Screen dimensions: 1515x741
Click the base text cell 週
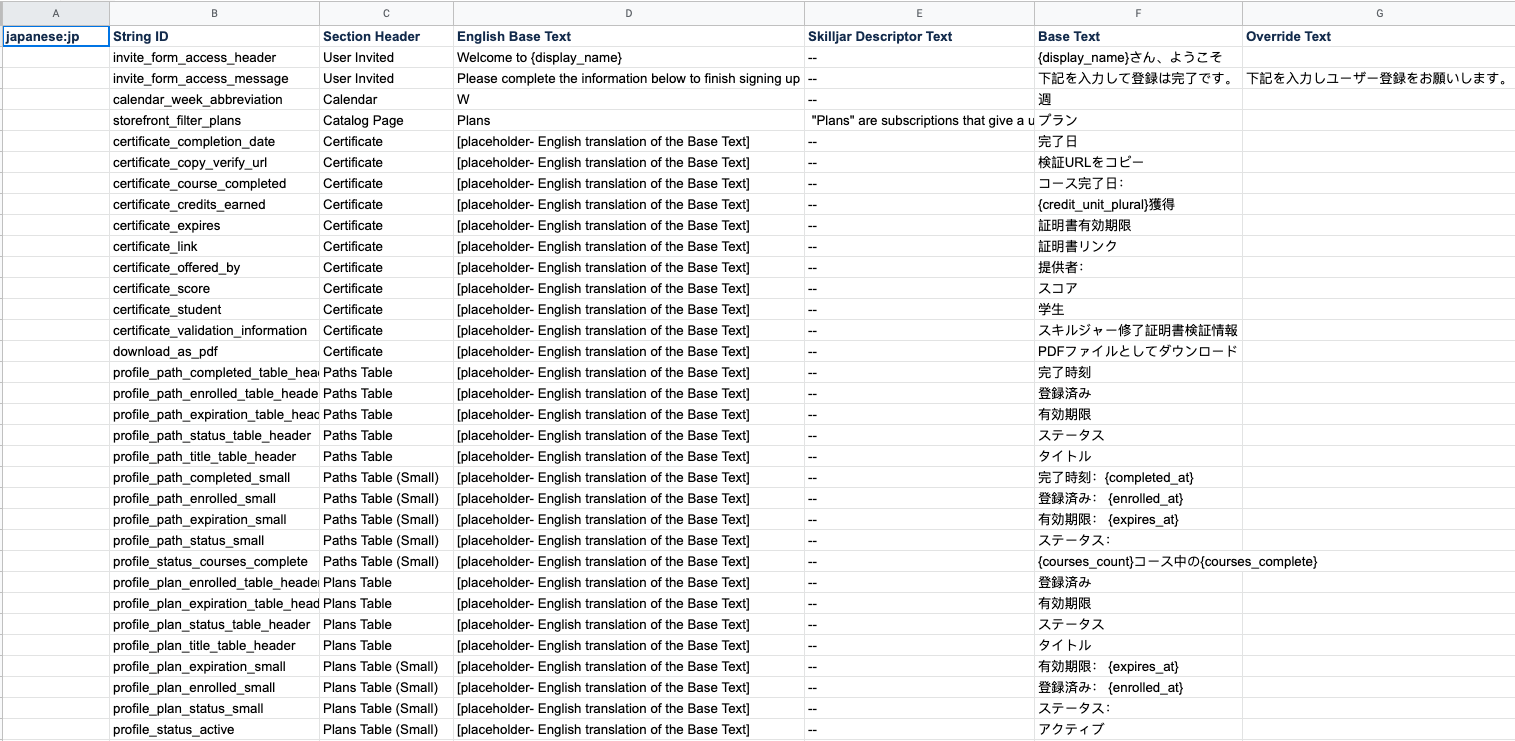[1139, 100]
